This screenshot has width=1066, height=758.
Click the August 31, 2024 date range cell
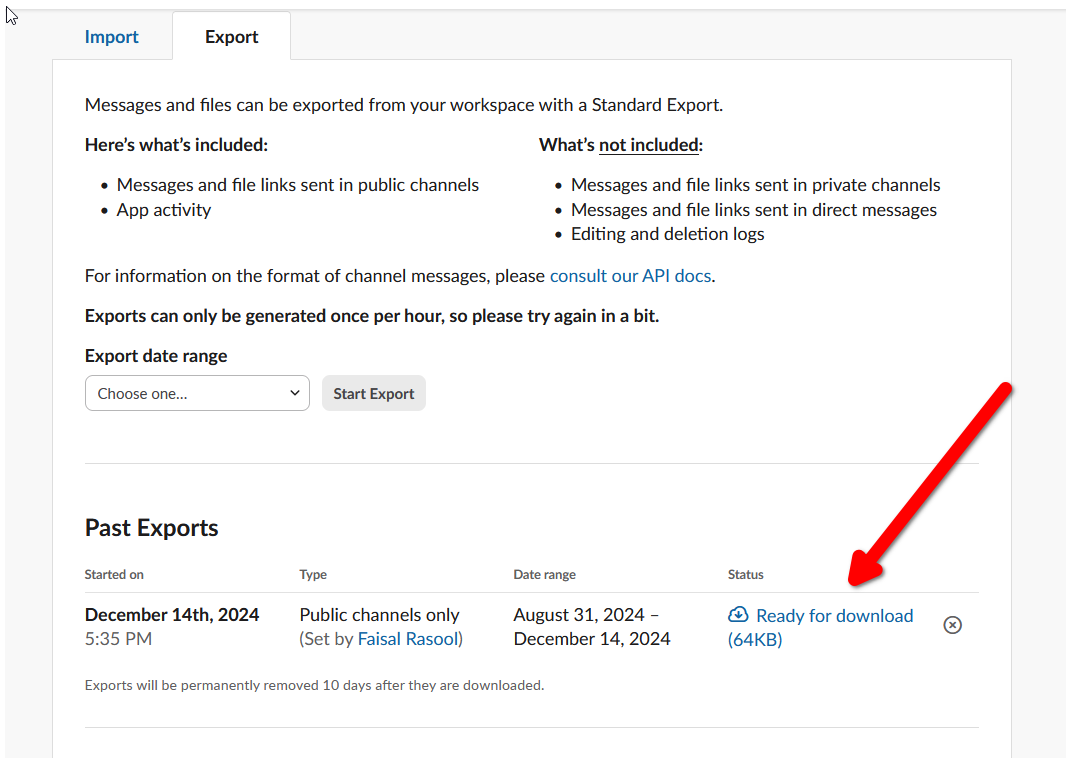592,627
